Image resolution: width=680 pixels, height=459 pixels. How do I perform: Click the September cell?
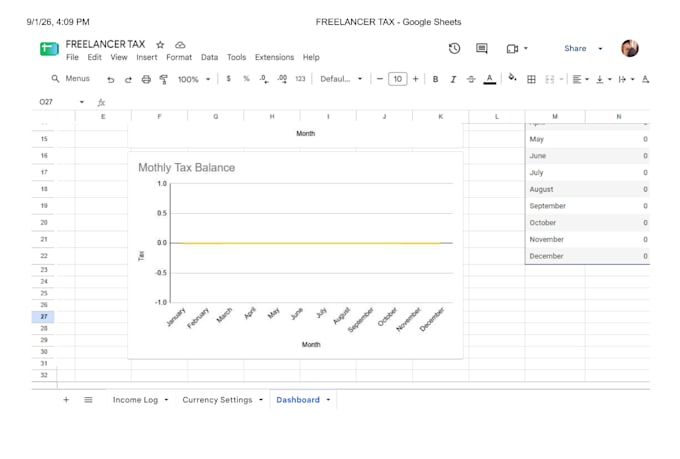click(555, 206)
